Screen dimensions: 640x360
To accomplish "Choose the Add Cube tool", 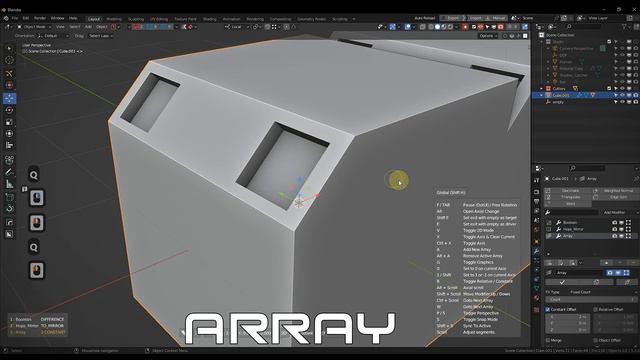I will pos(9,197).
